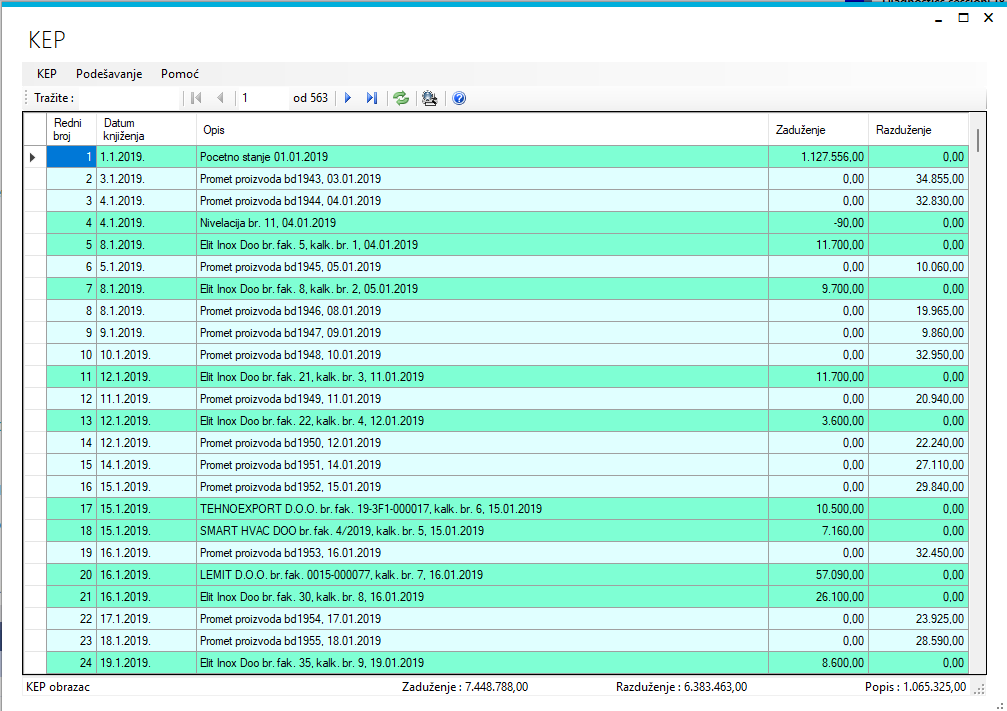Sort by the Opis column header
1007x711 pixels.
tap(482, 129)
